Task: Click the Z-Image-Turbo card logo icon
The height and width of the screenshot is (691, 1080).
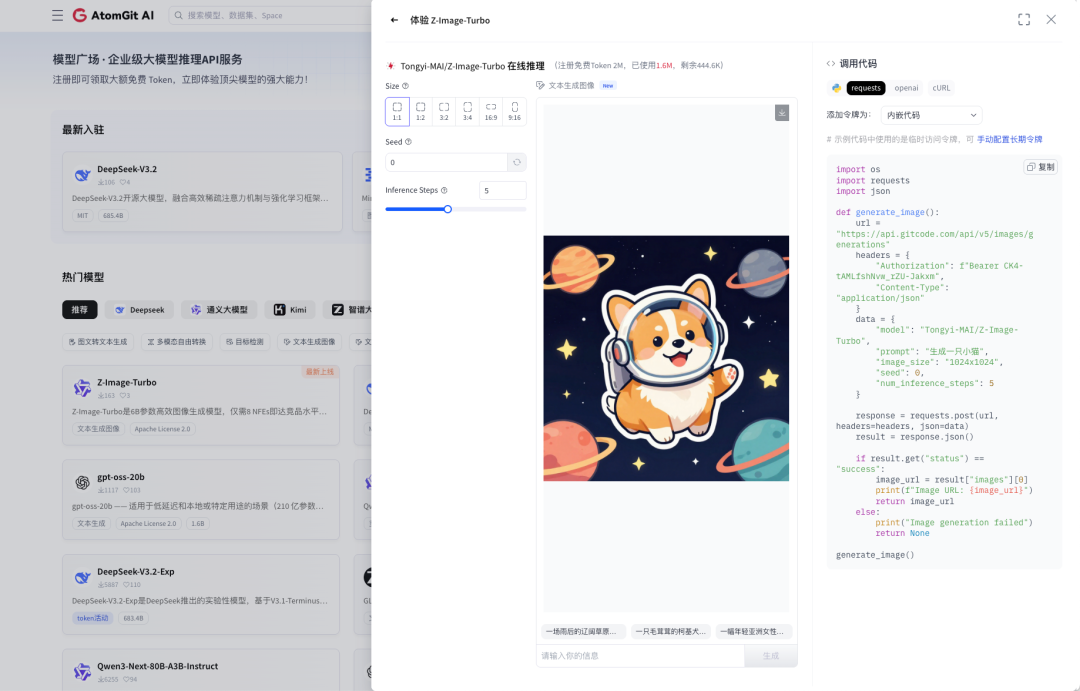Action: tap(83, 388)
